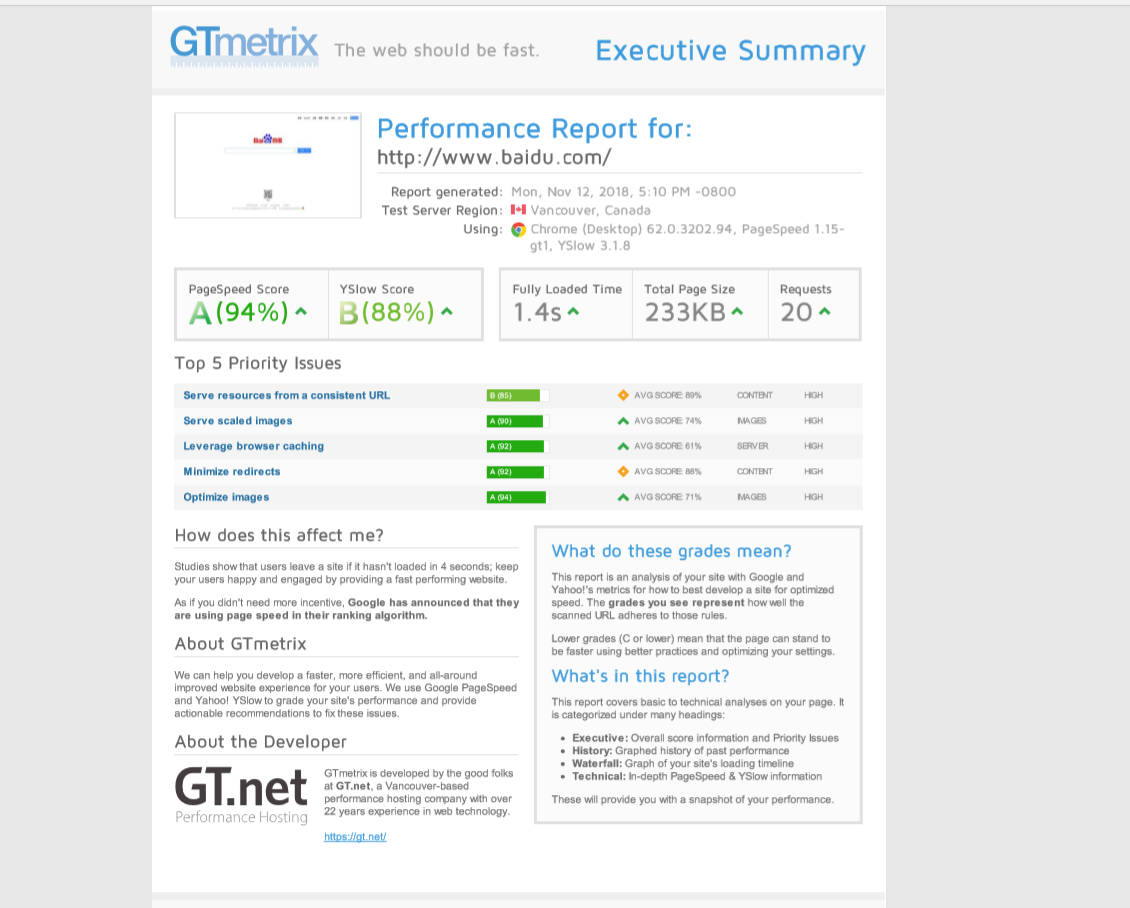Viewport: 1130px width, 908px height.
Task: Click the arrow beside Requests count 20
Action: point(824,312)
